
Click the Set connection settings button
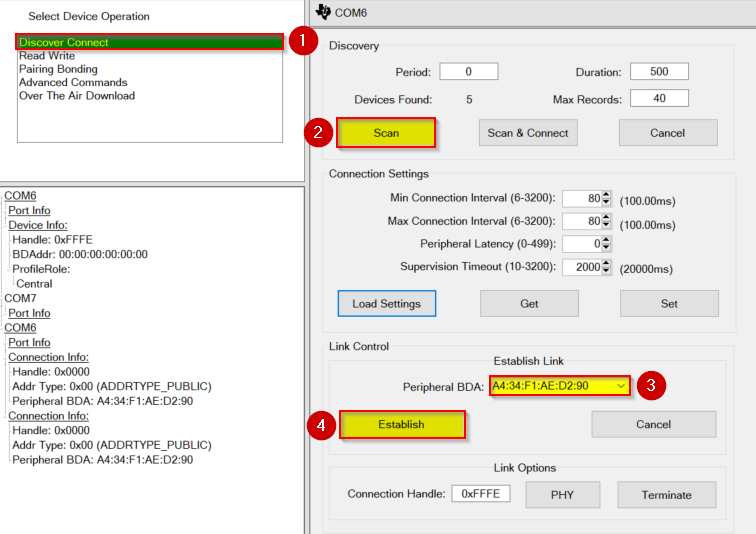(669, 304)
